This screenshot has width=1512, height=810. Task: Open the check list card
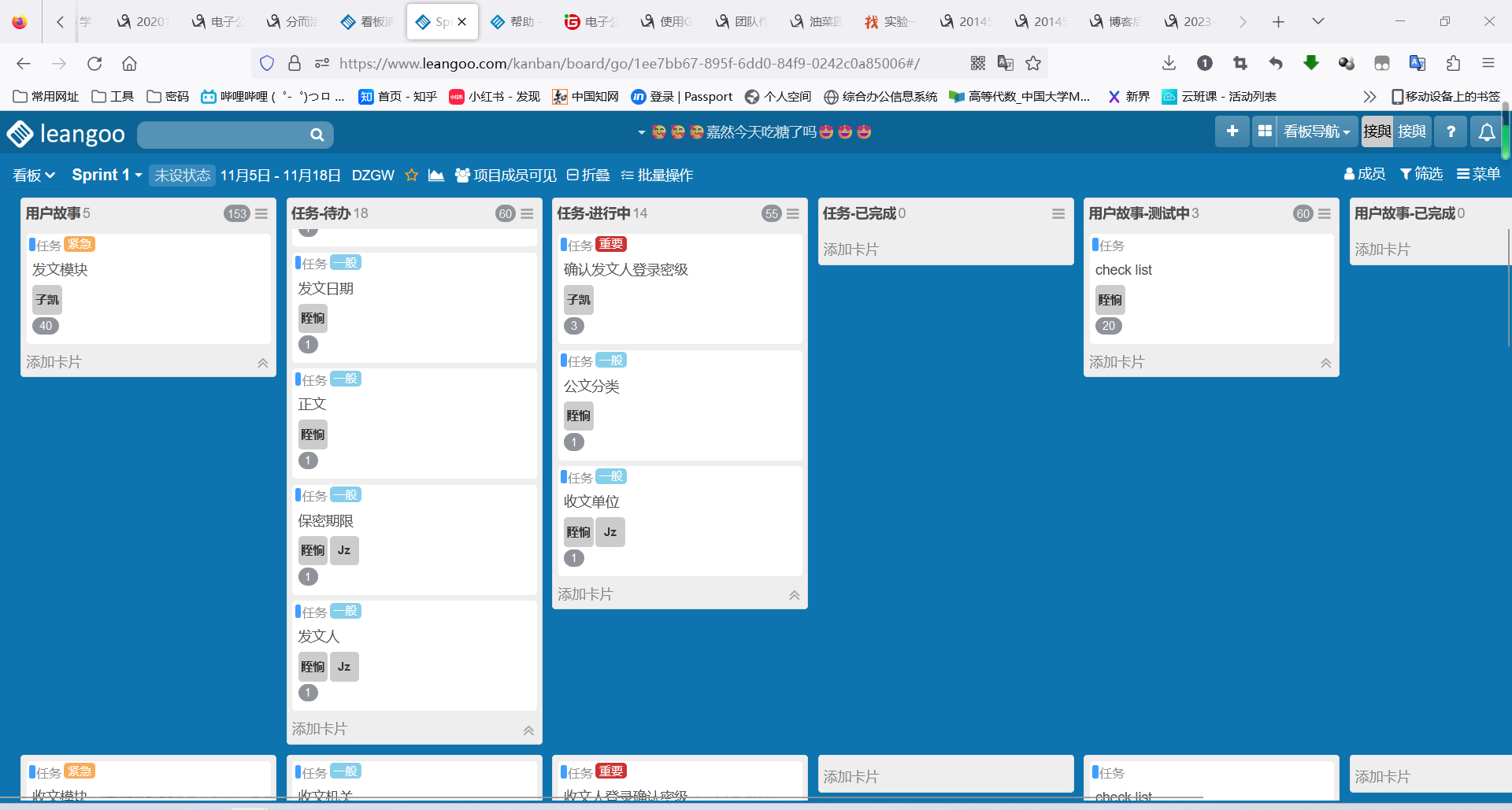(1211, 288)
